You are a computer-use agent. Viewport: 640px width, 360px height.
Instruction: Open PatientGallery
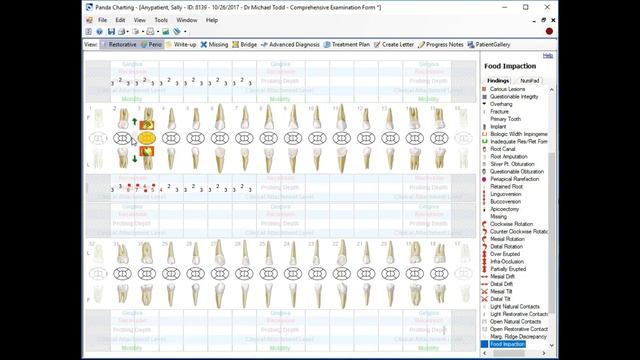coord(489,44)
